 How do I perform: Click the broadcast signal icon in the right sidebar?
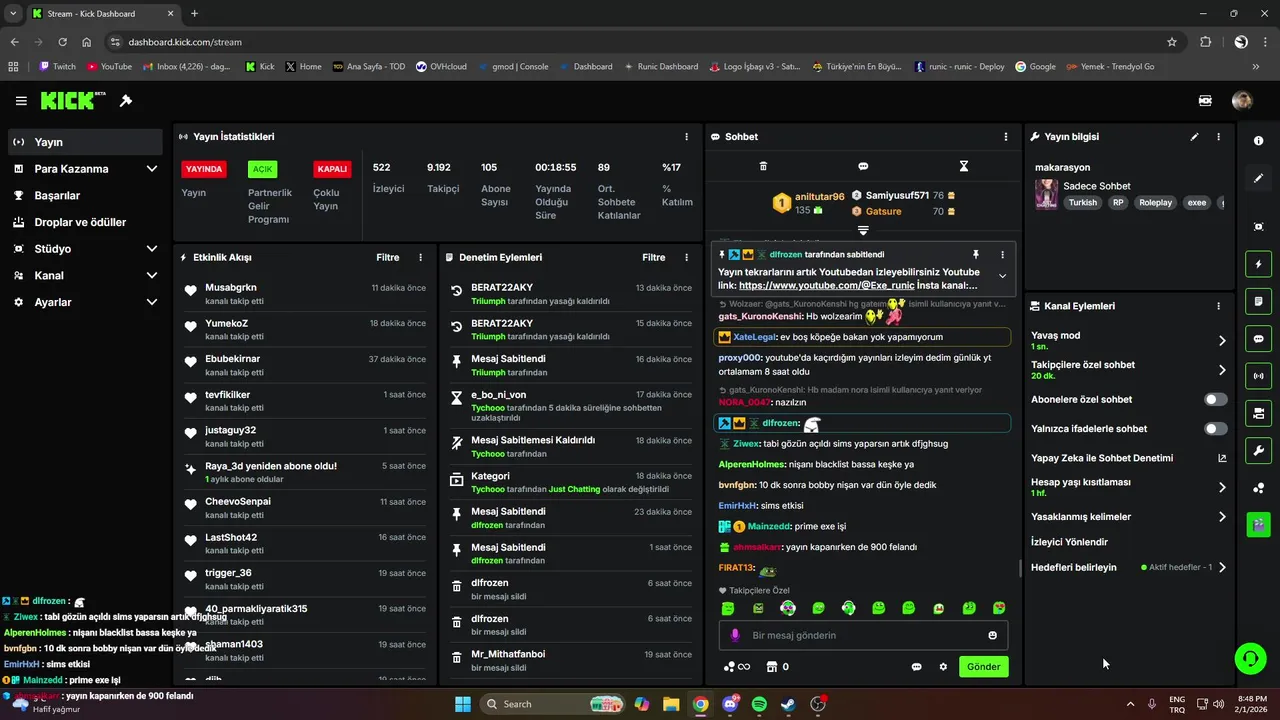click(1258, 376)
